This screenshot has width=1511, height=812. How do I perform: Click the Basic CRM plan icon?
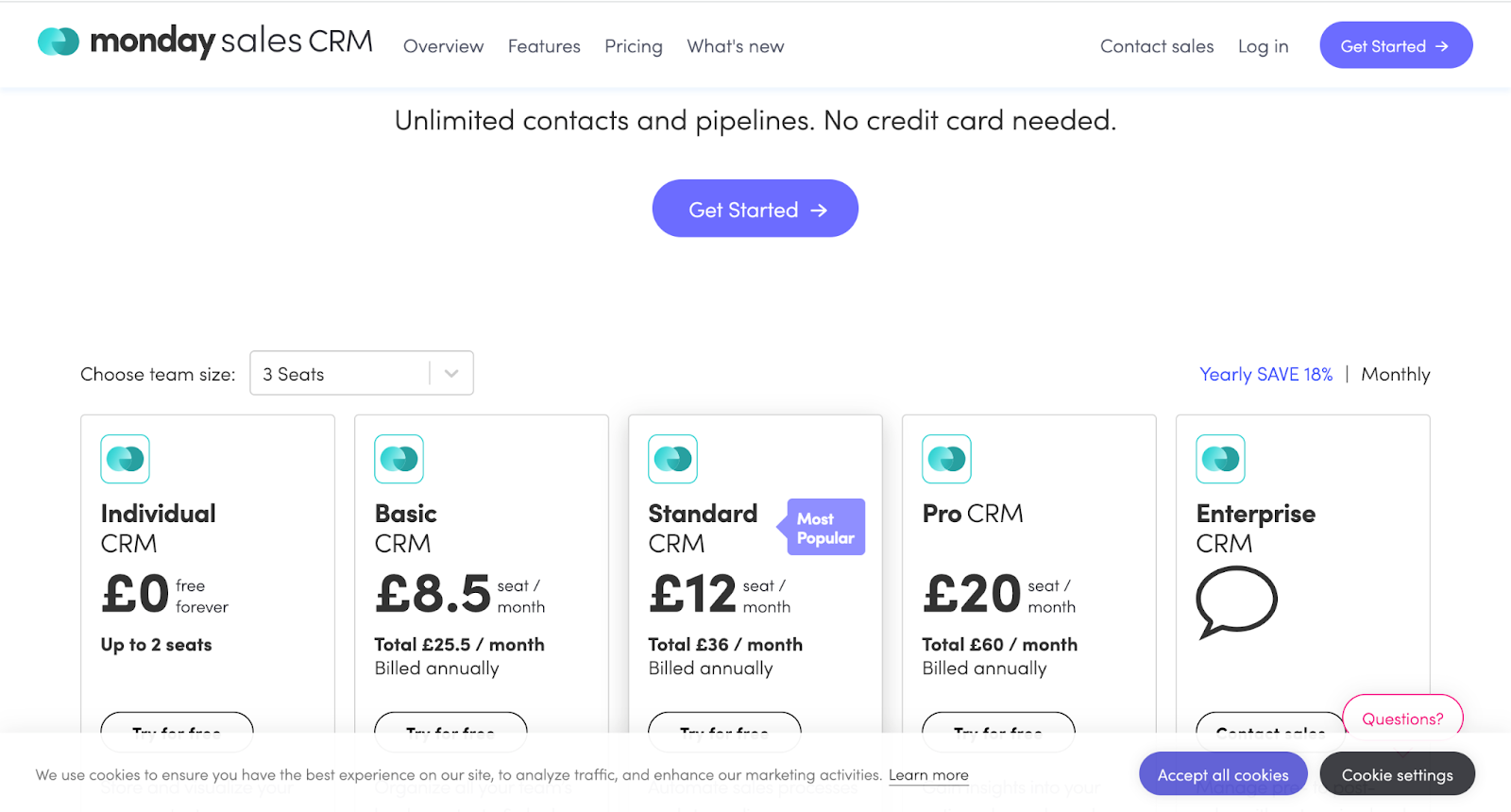[399, 459]
